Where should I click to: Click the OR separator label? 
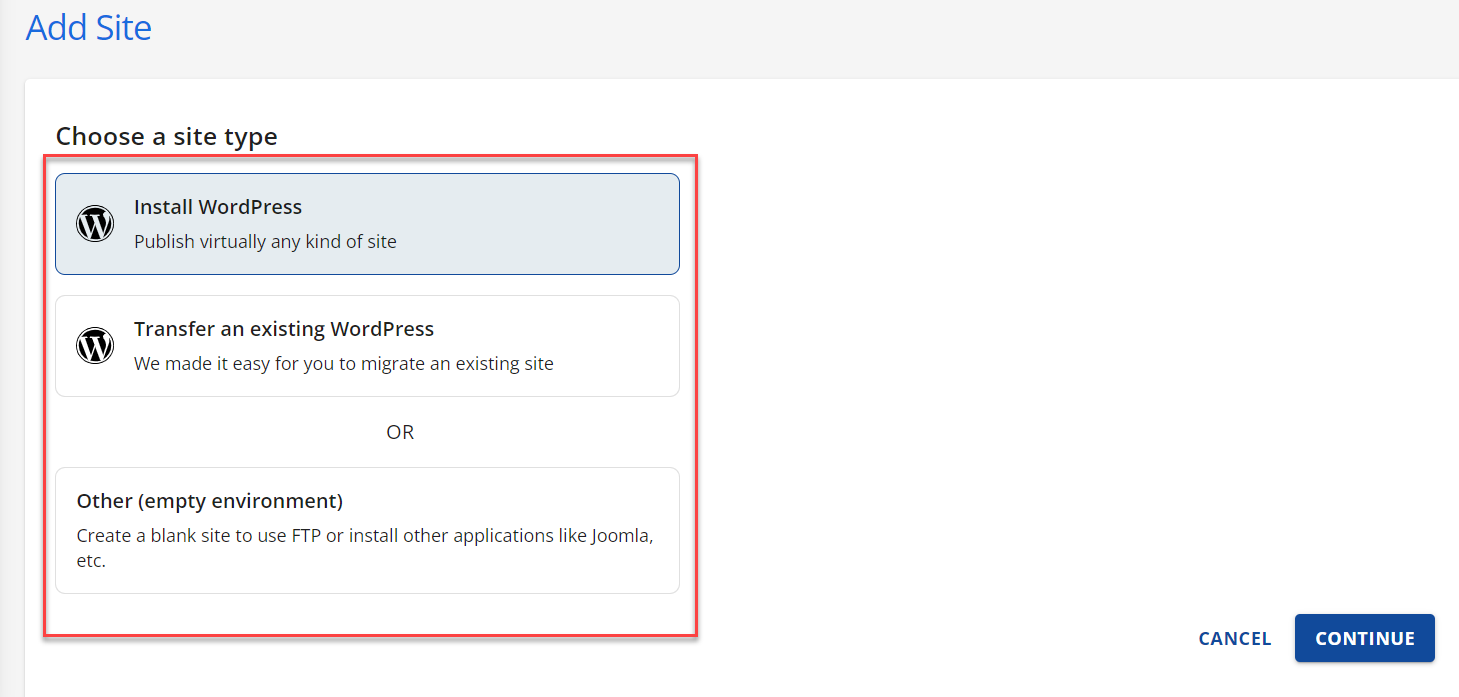click(400, 432)
